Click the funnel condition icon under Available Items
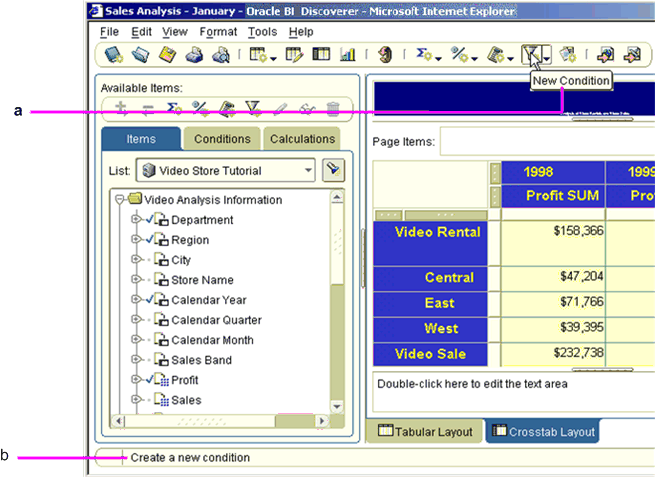656x478 pixels. [x=254, y=108]
